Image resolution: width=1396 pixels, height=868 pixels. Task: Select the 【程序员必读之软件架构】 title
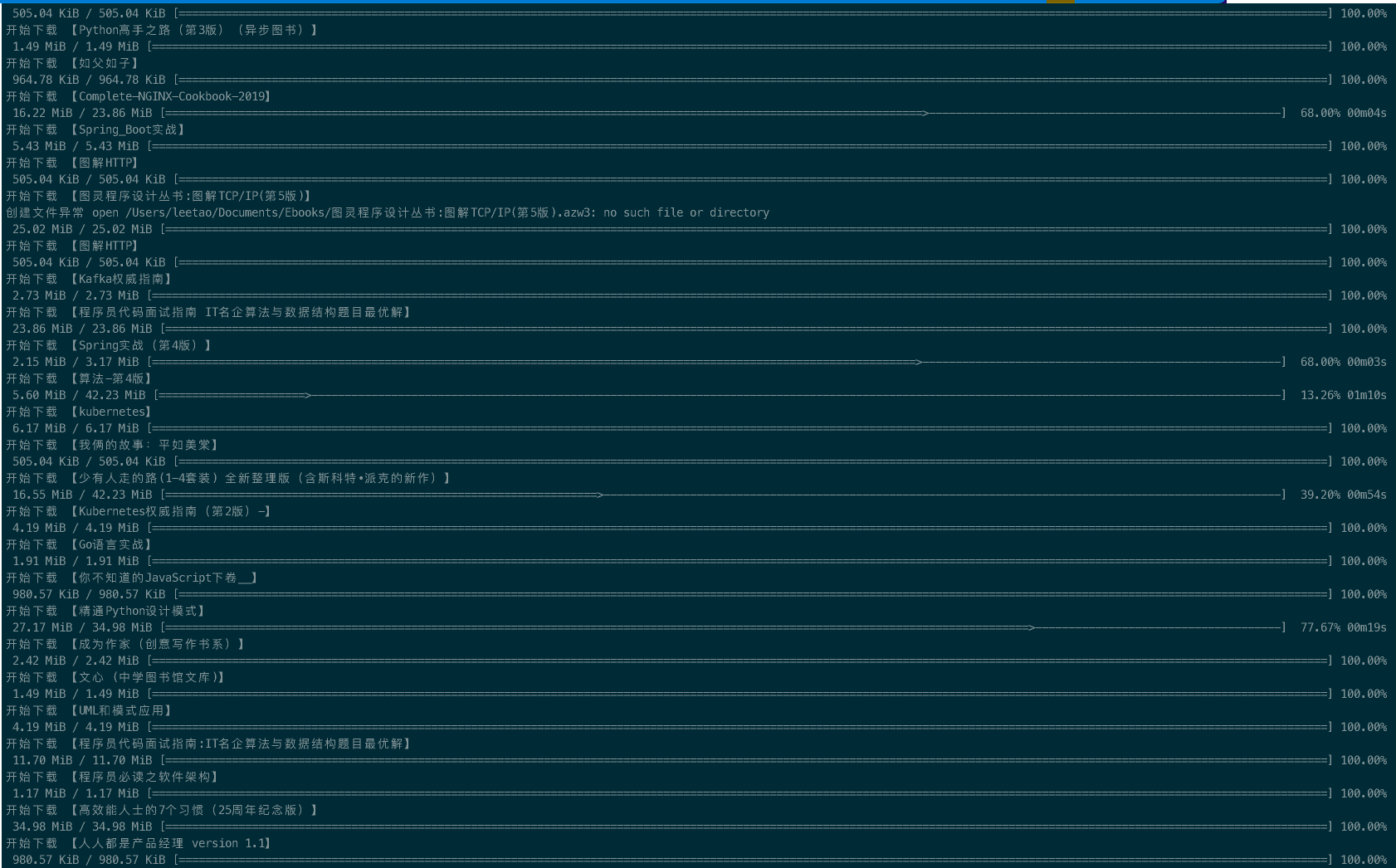pos(144,777)
